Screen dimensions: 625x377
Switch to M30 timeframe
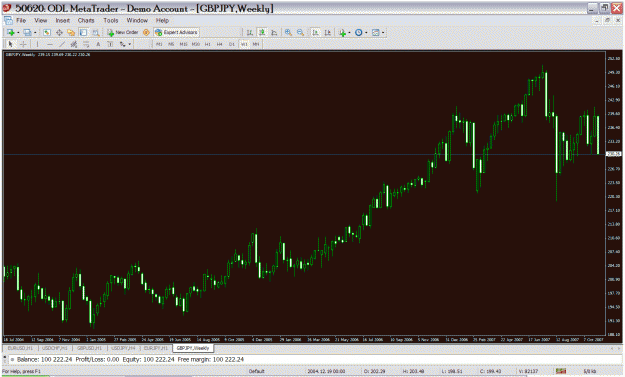pos(196,44)
